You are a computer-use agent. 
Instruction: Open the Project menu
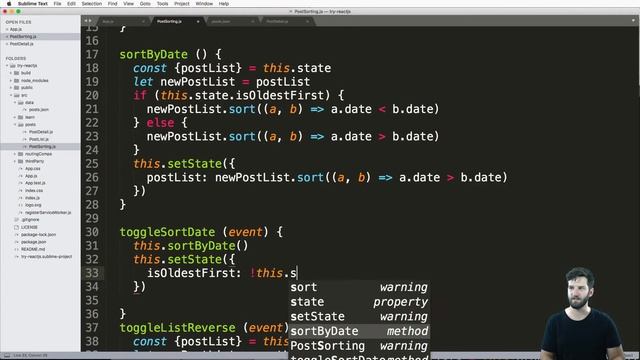[182, 4]
